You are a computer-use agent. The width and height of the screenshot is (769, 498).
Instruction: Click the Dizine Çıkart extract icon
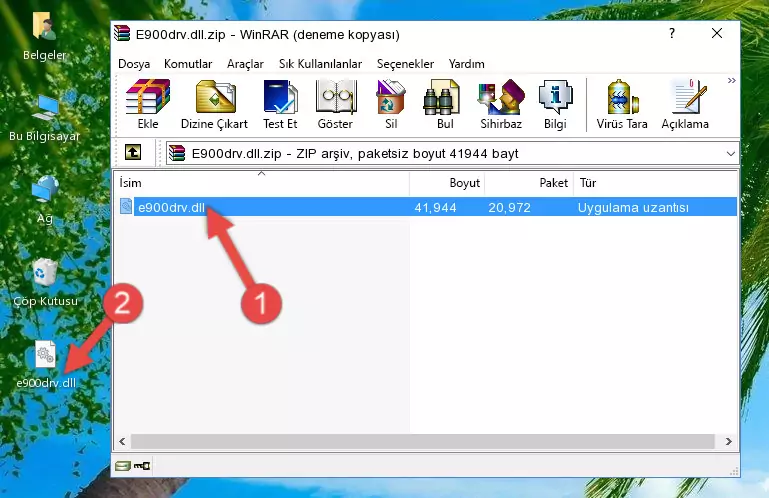(x=214, y=105)
